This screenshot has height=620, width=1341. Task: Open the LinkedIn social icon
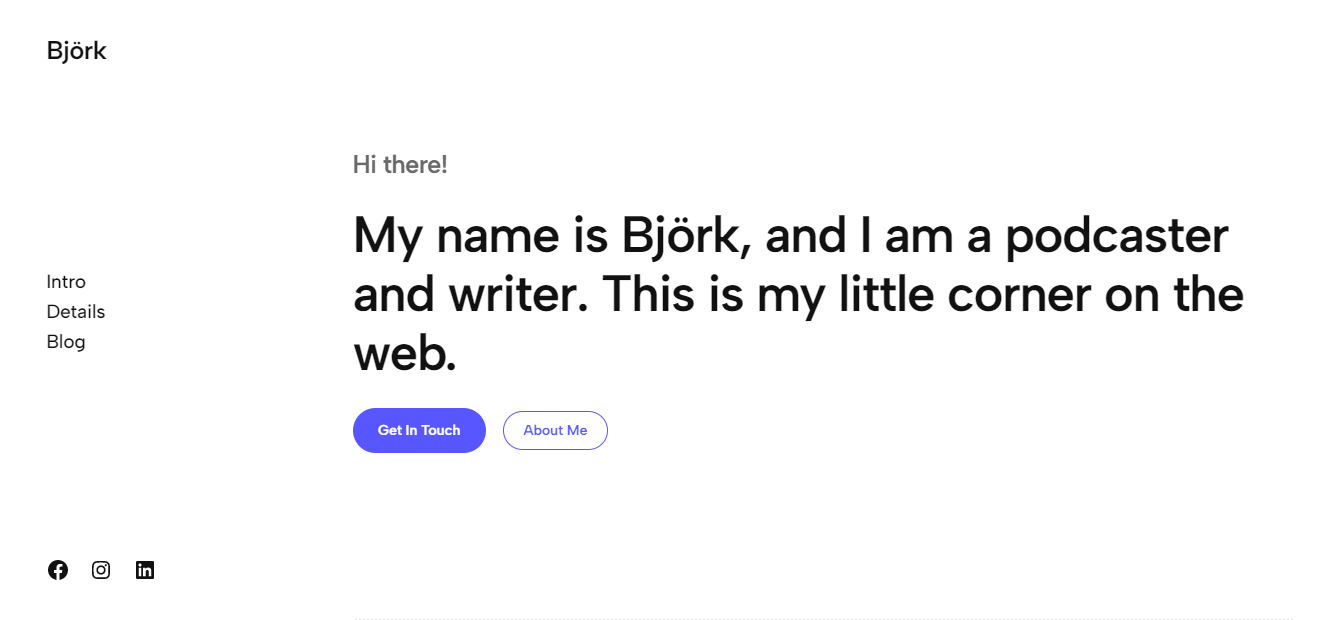click(145, 570)
